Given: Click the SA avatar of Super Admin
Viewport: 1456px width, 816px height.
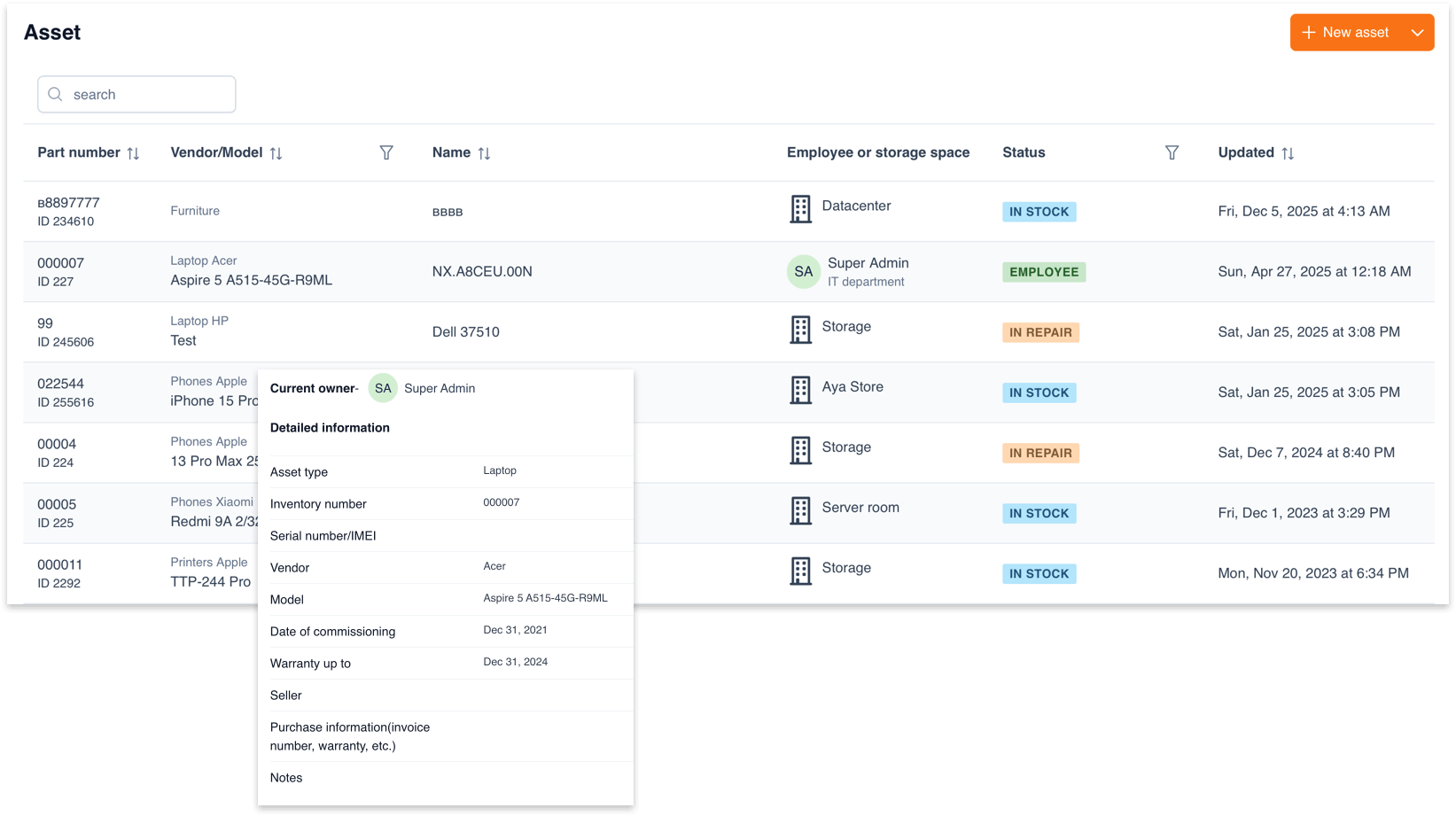Looking at the screenshot, I should click(803, 271).
